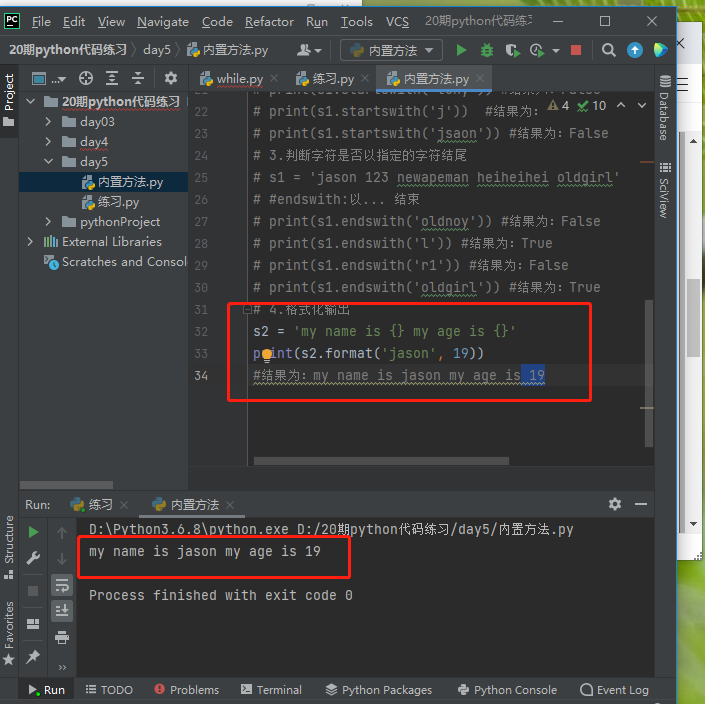Open the user account dropdown icon
The width and height of the screenshot is (705, 704).
pyautogui.click(x=309, y=50)
